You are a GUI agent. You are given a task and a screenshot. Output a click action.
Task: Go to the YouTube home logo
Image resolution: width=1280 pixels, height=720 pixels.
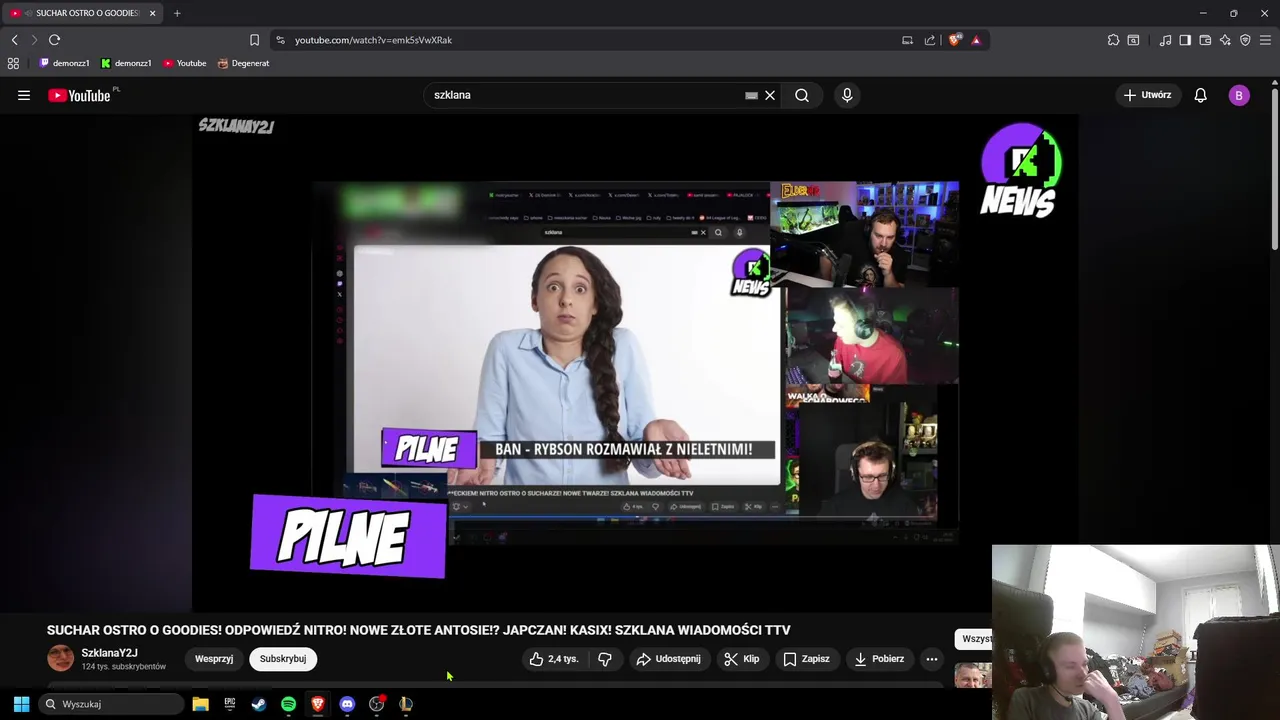point(78,95)
